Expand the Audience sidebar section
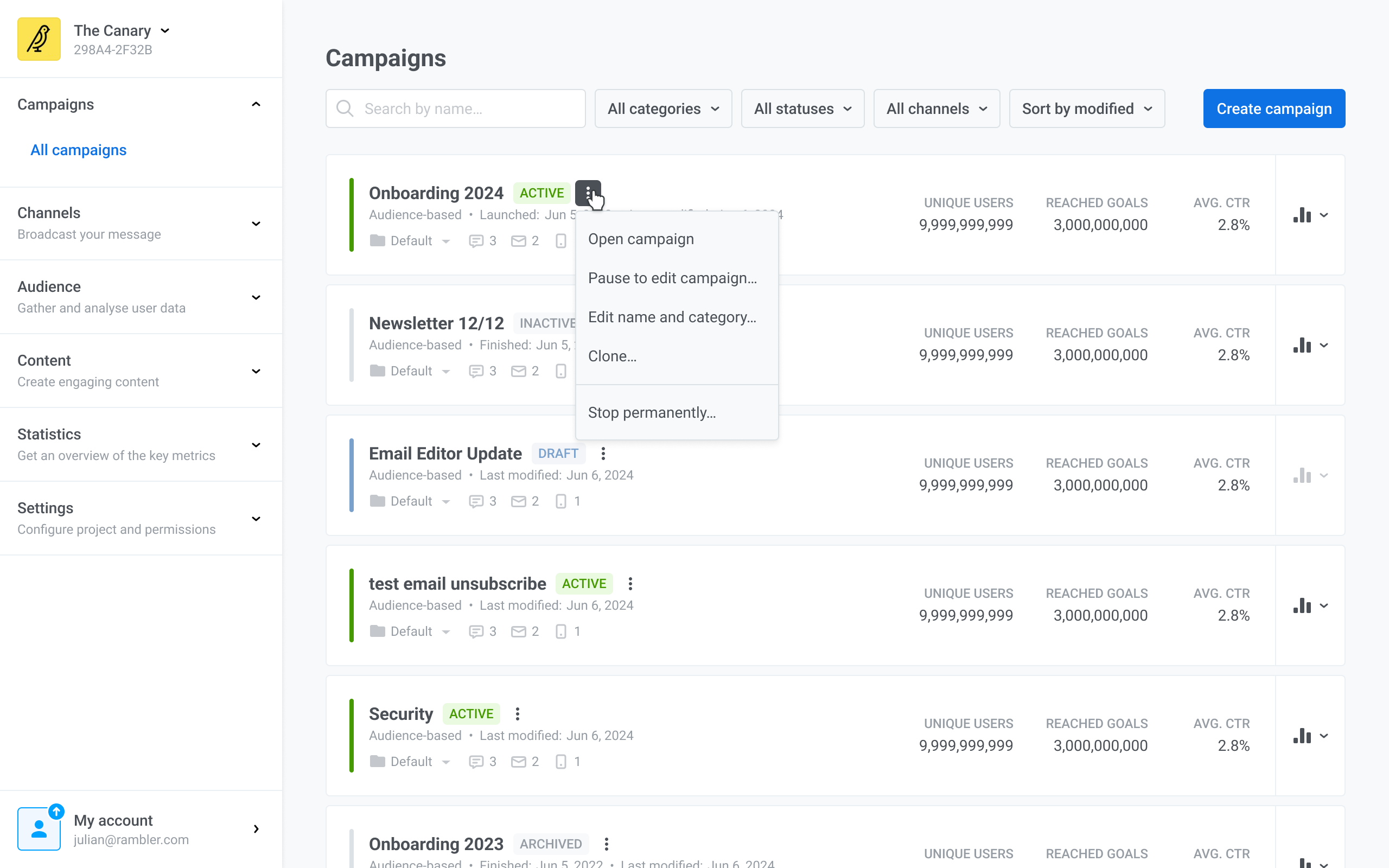 256,297
